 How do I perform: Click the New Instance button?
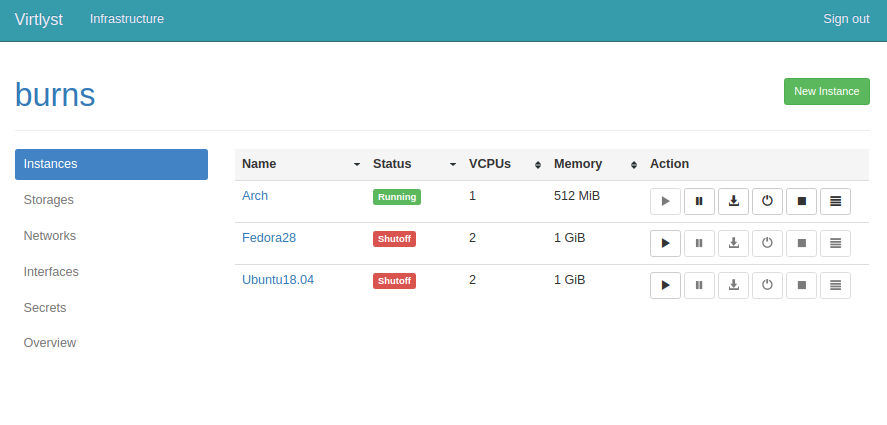[x=826, y=91]
